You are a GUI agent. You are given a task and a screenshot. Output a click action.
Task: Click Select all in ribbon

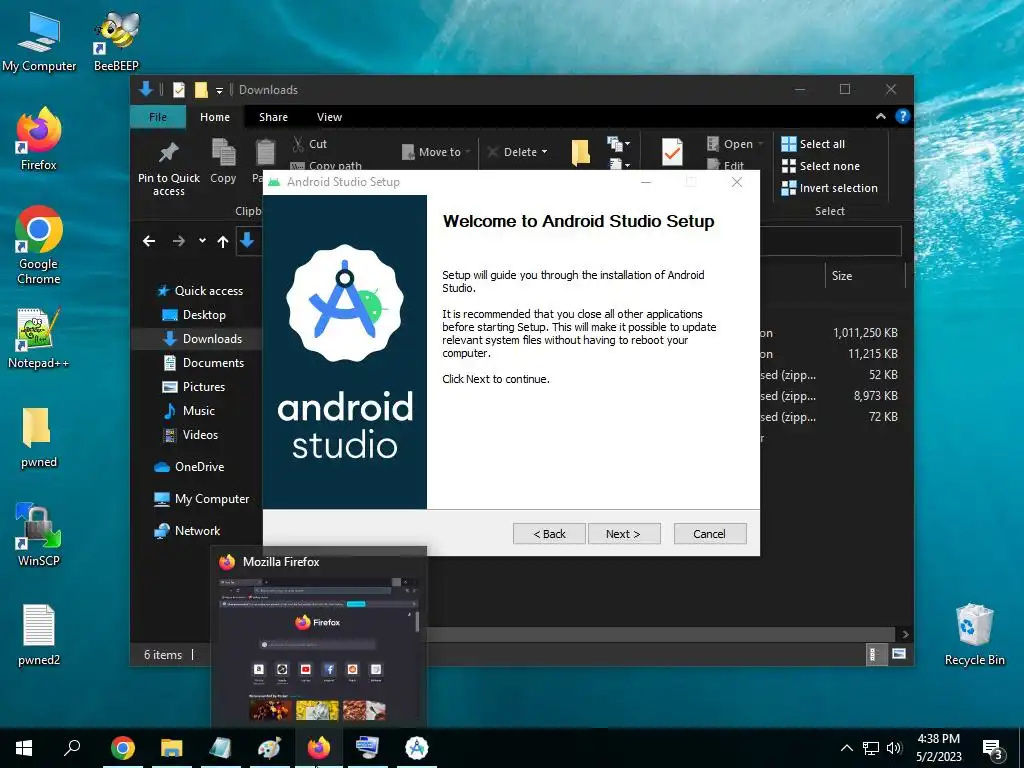[x=813, y=144]
